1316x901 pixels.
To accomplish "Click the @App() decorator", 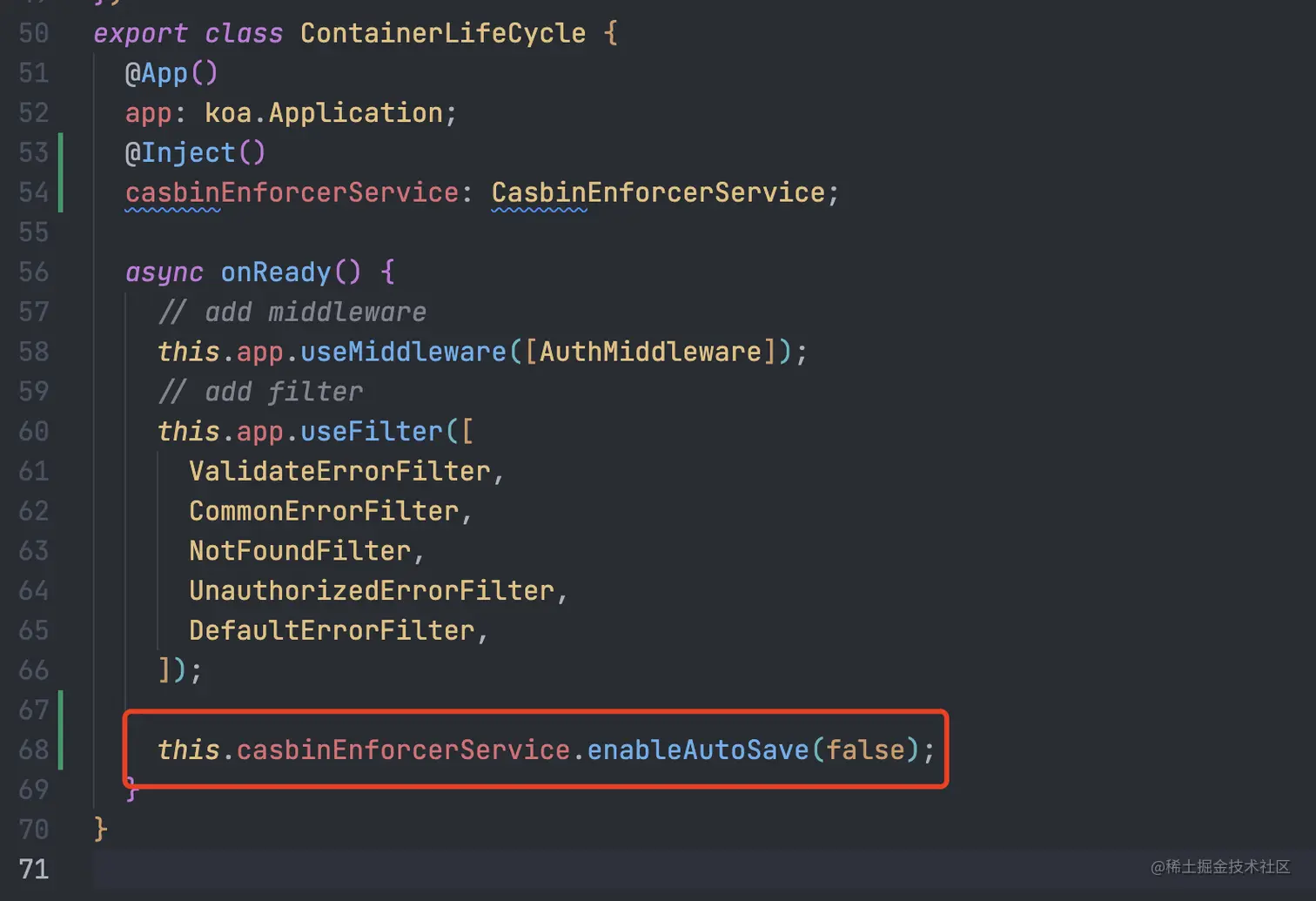I will (x=171, y=73).
